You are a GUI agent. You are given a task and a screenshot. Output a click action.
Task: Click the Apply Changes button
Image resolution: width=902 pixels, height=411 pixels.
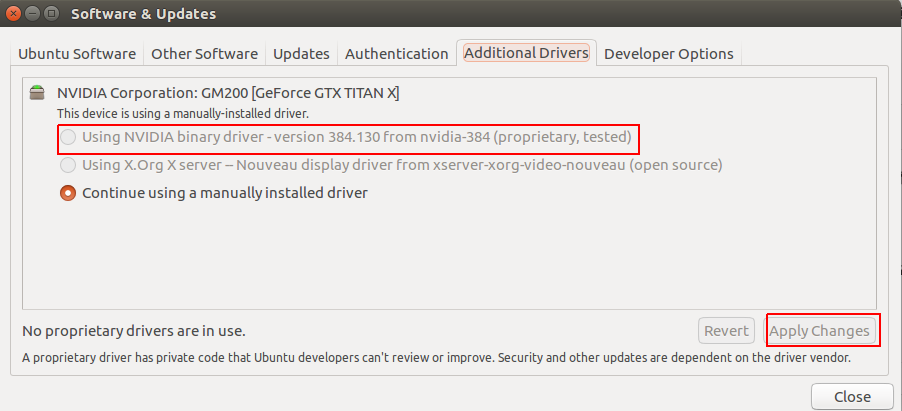point(819,331)
